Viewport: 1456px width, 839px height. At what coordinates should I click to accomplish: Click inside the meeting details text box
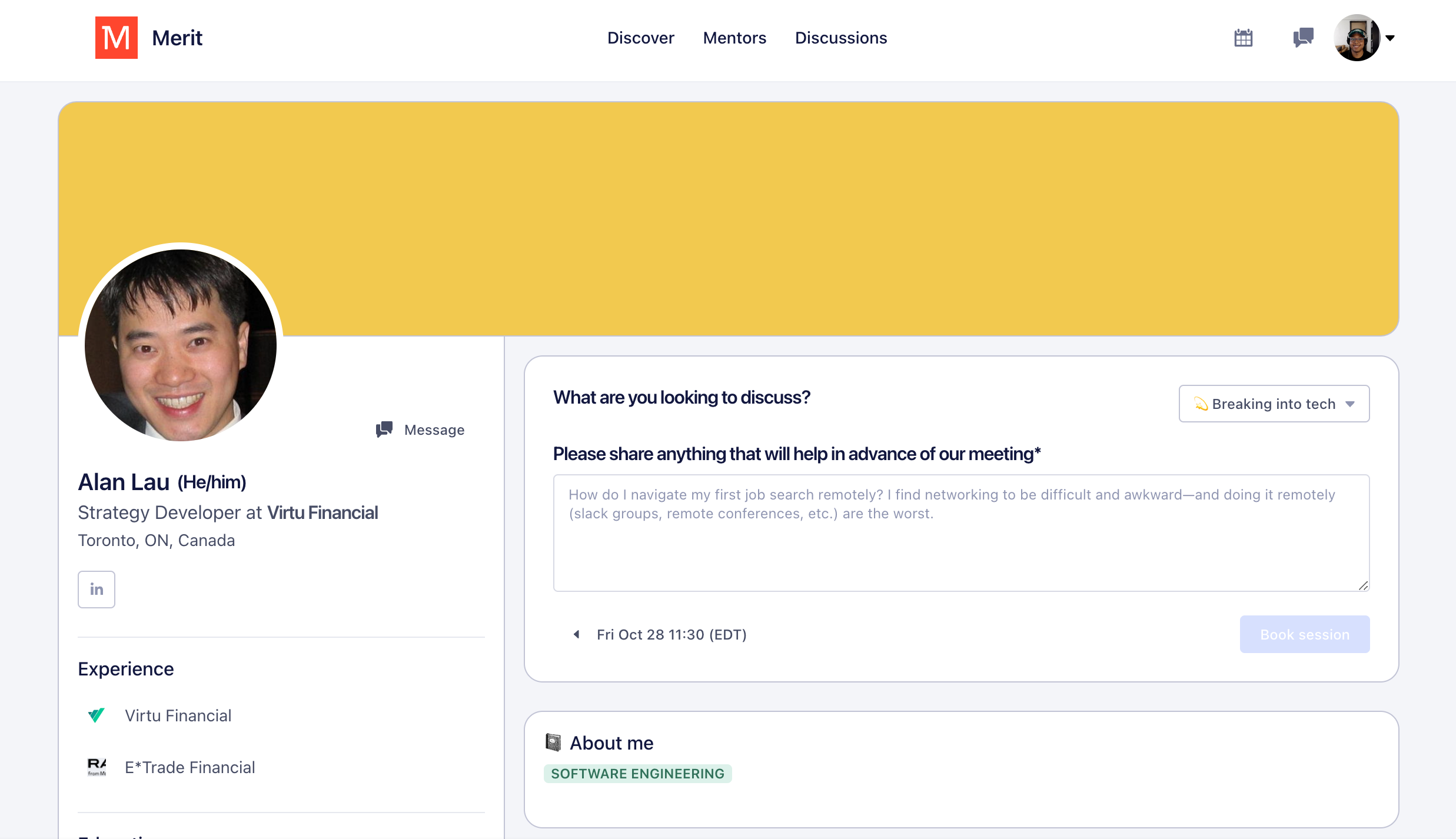(959, 532)
